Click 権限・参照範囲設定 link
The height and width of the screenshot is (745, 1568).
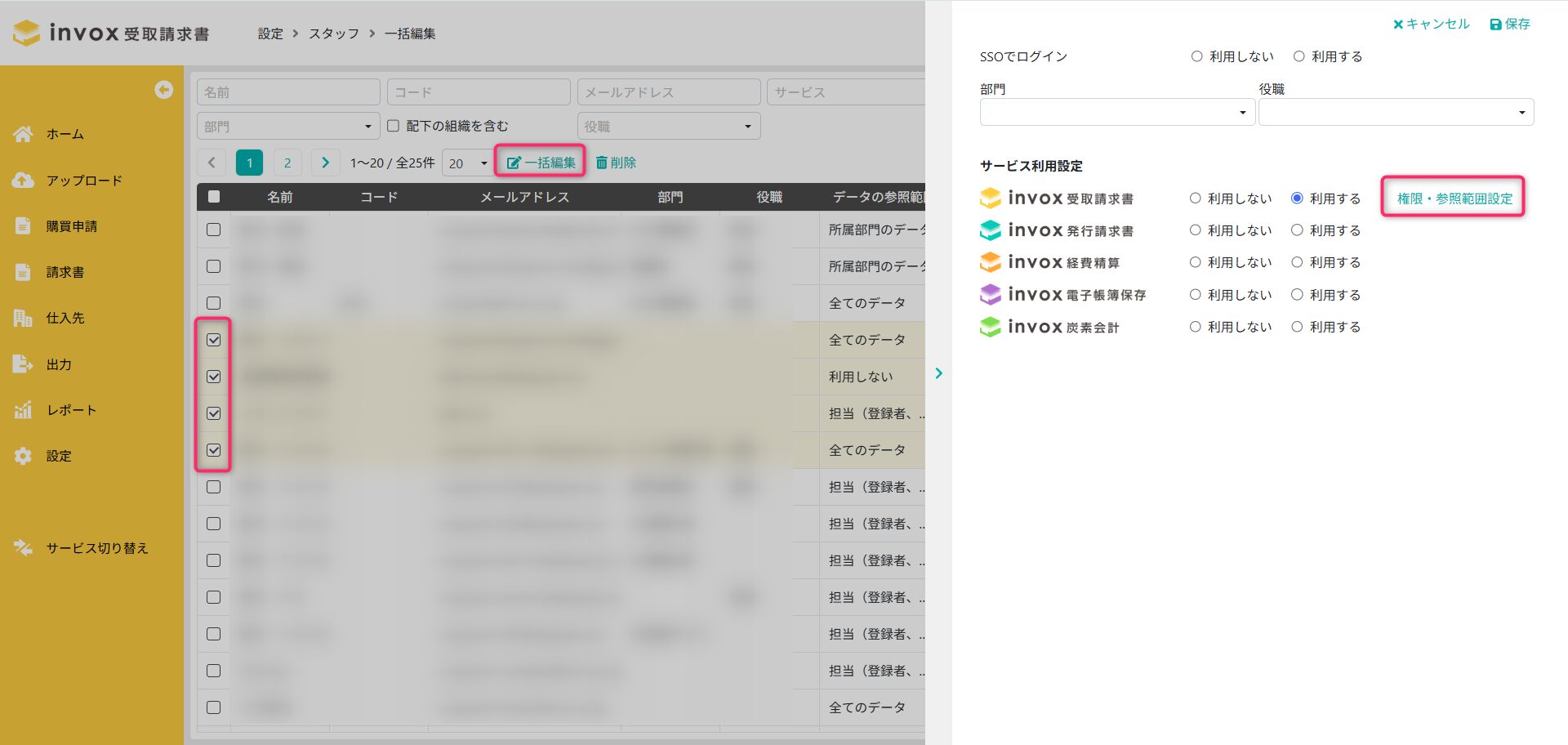(x=1454, y=199)
